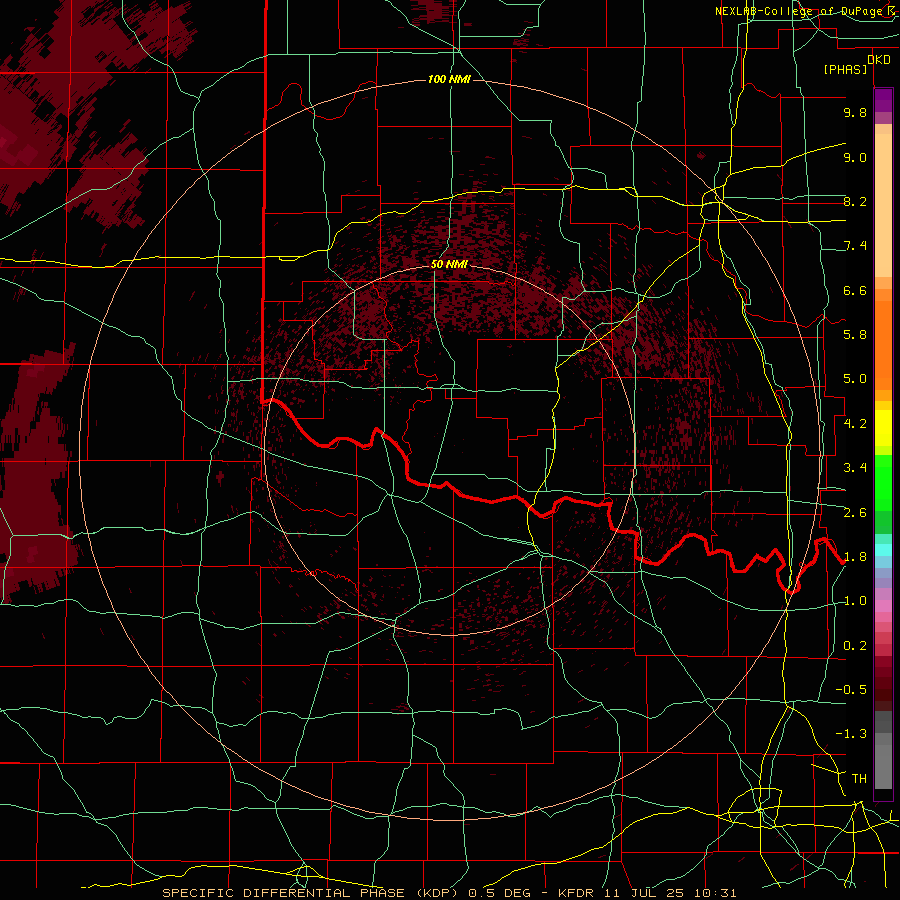Click the -0.5 scale value
Image resolution: width=900 pixels, height=900 pixels.
coord(851,690)
